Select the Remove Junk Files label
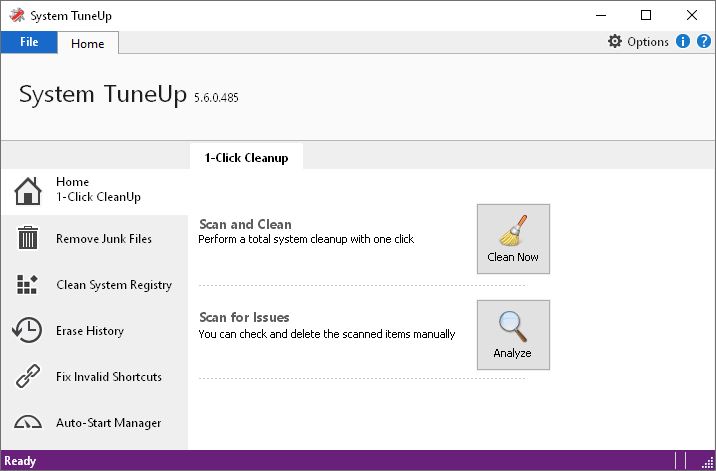716x471 pixels. click(104, 239)
